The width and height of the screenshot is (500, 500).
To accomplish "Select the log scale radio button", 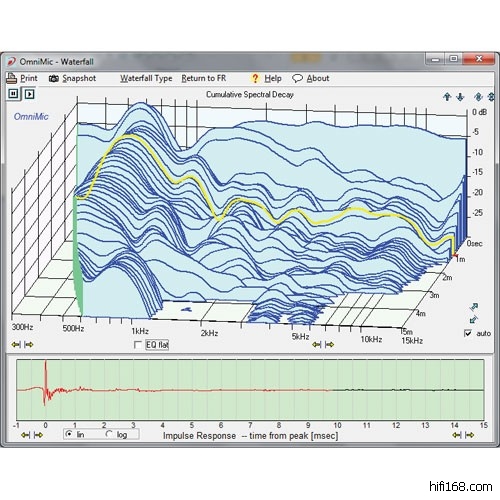I will [x=109, y=434].
